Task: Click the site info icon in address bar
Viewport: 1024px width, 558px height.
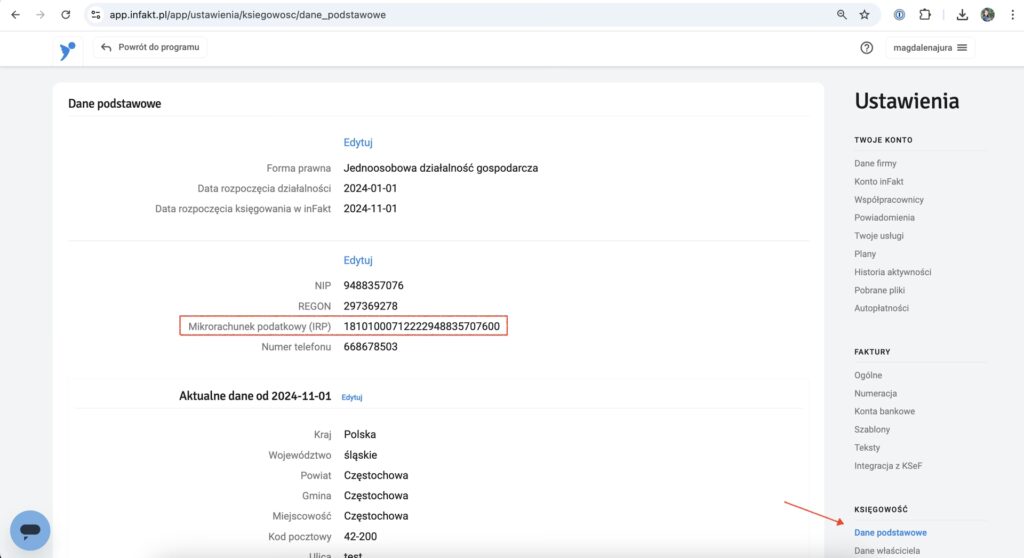Action: tap(95, 15)
